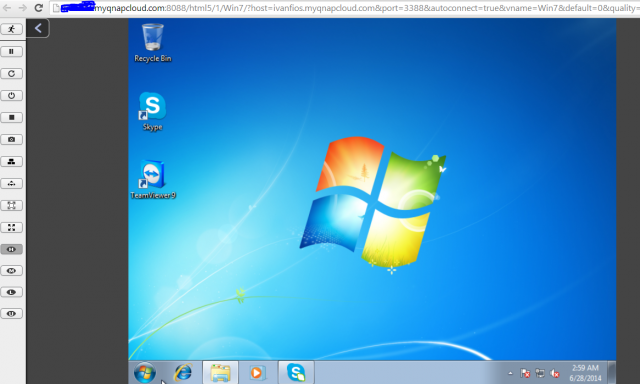Launch Internet Explorer from the taskbar
The height and width of the screenshot is (384, 640).
[x=183, y=373]
